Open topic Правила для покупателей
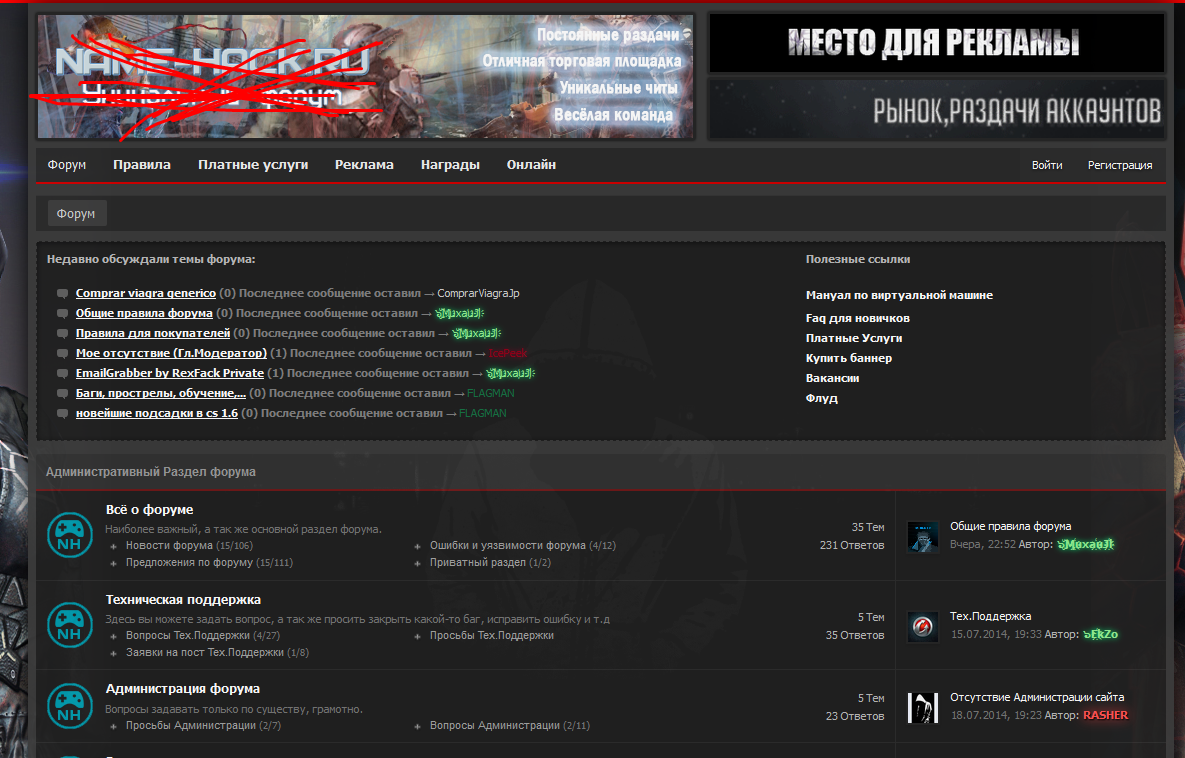1185x758 pixels. point(153,333)
